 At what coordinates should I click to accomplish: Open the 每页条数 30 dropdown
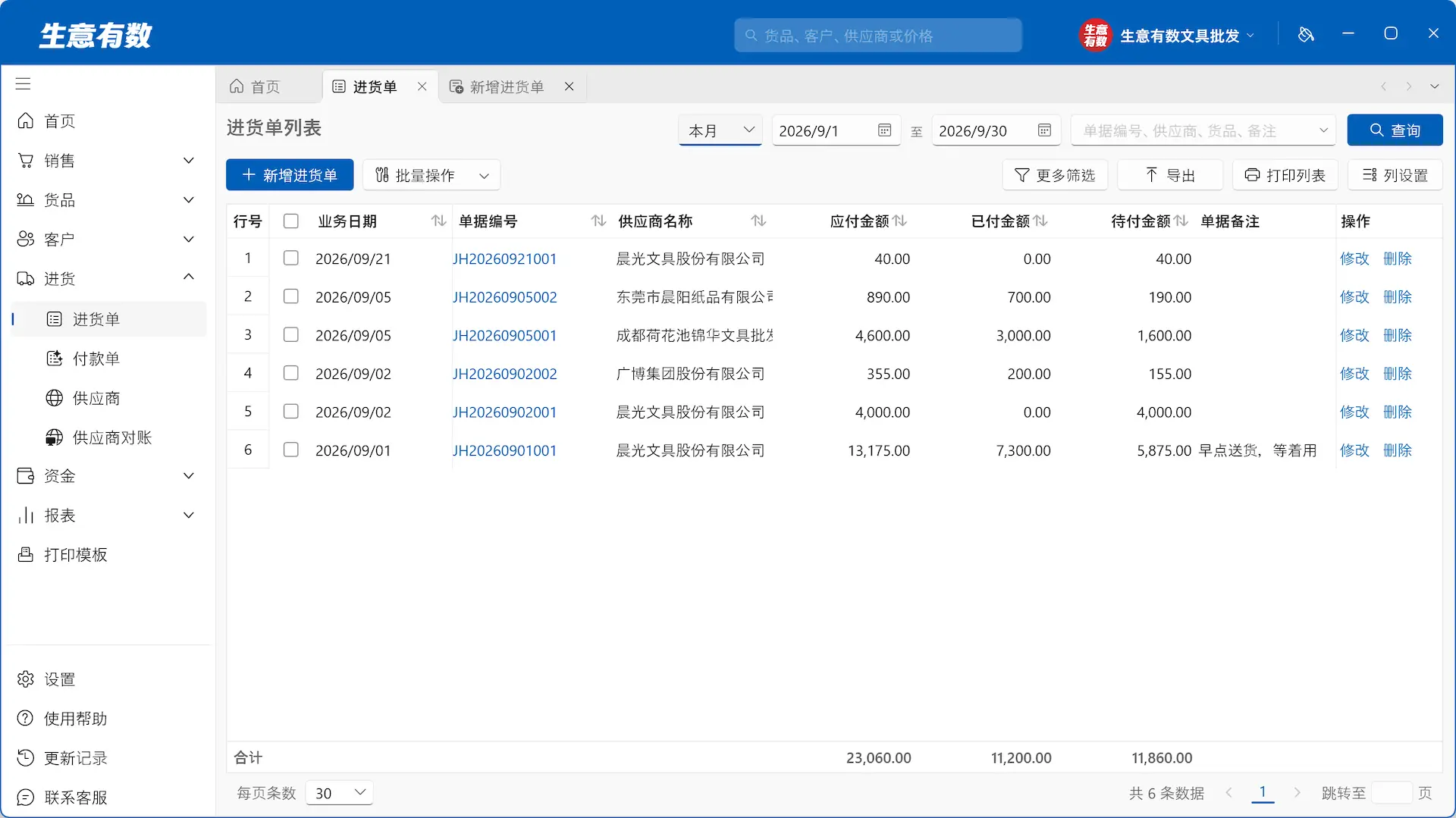pyautogui.click(x=339, y=793)
